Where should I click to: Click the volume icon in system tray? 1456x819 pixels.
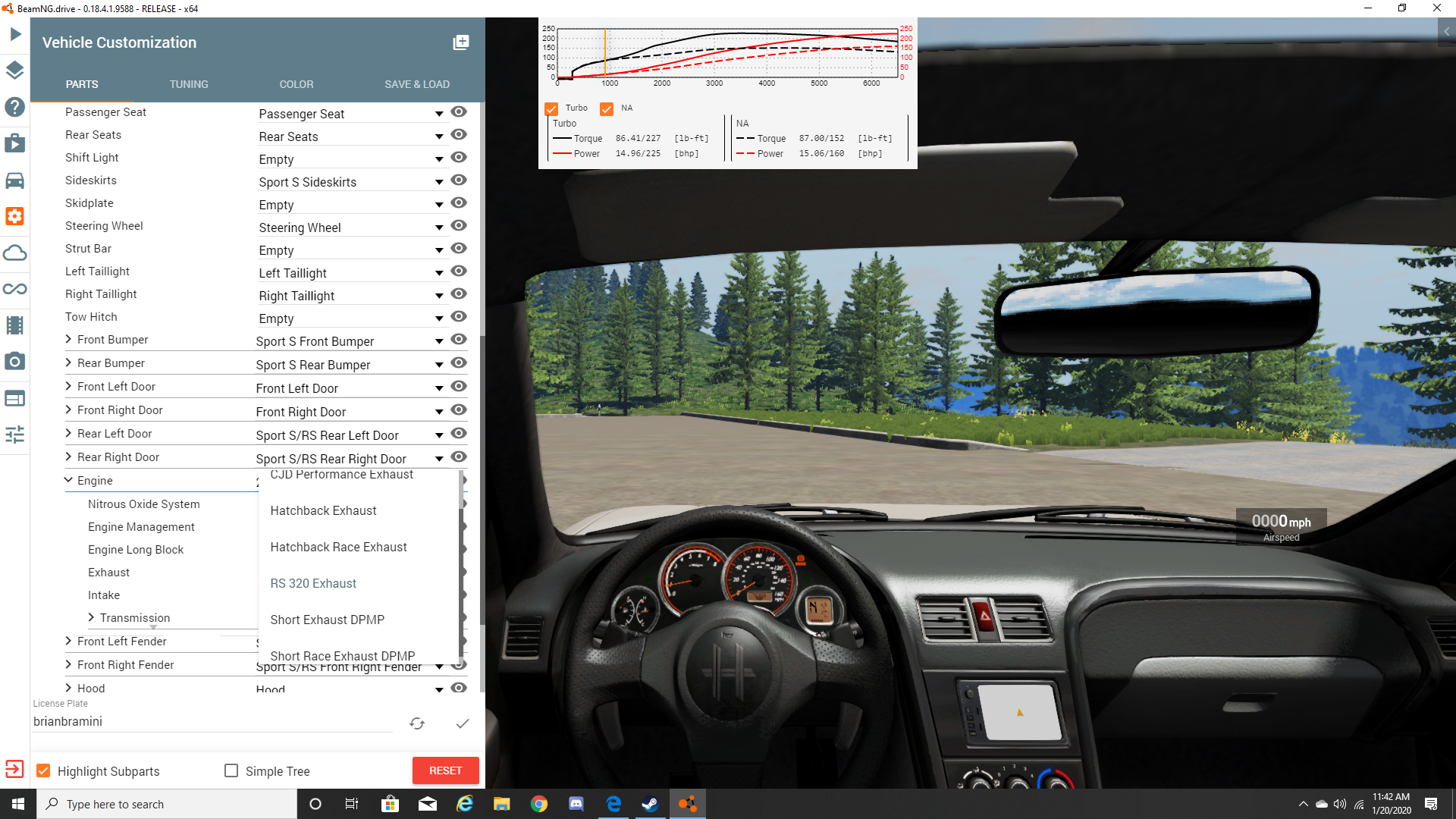click(x=1340, y=804)
